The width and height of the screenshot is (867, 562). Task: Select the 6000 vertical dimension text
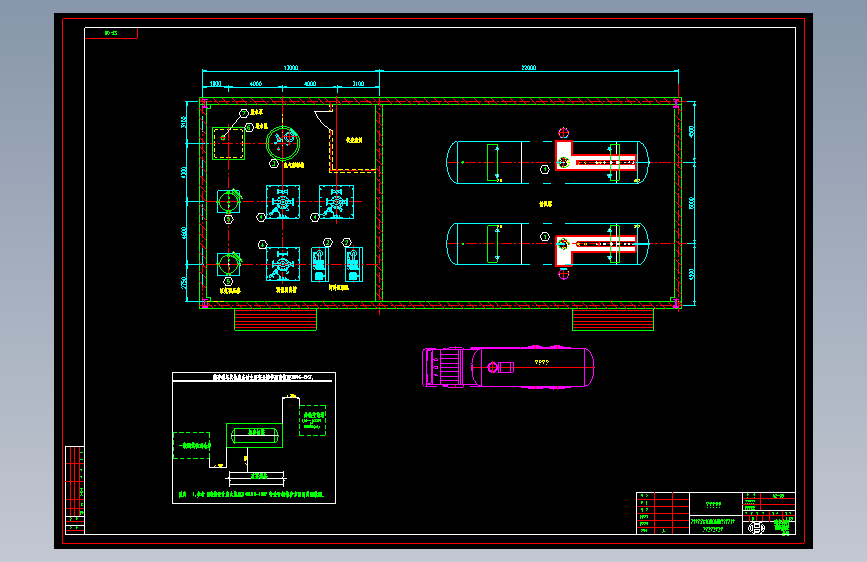tap(691, 203)
